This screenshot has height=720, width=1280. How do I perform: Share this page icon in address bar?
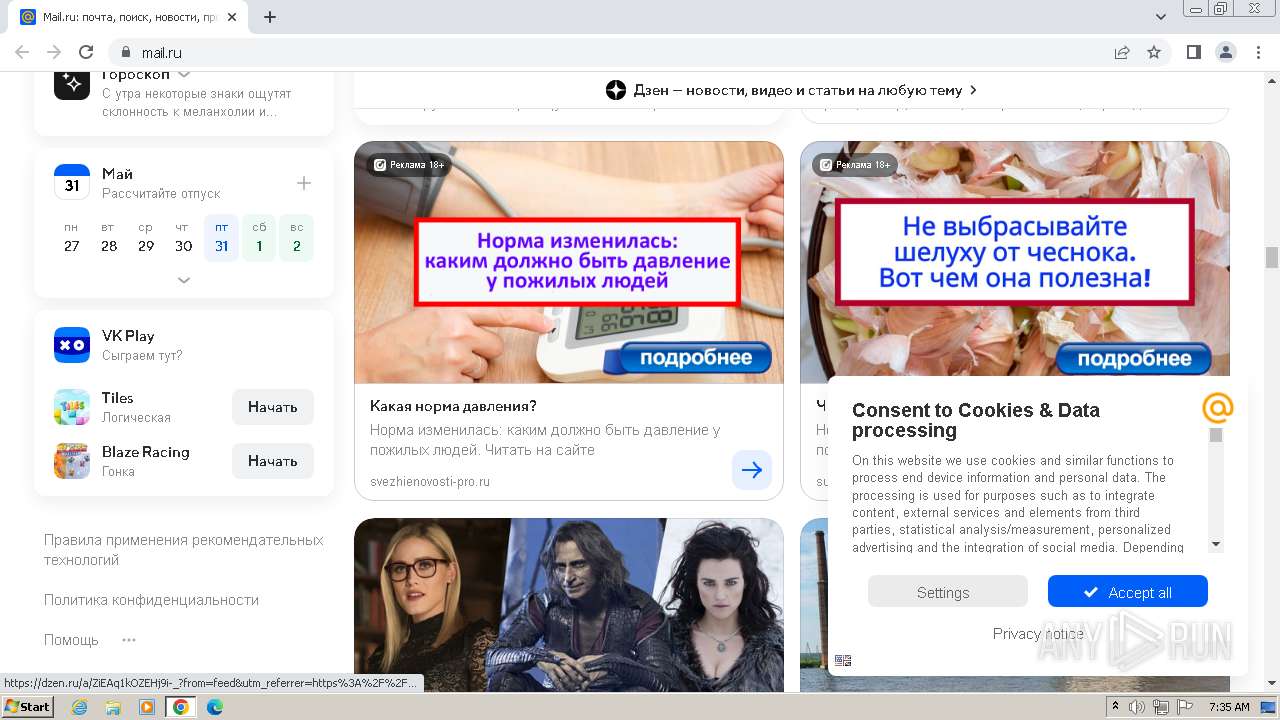(1122, 52)
